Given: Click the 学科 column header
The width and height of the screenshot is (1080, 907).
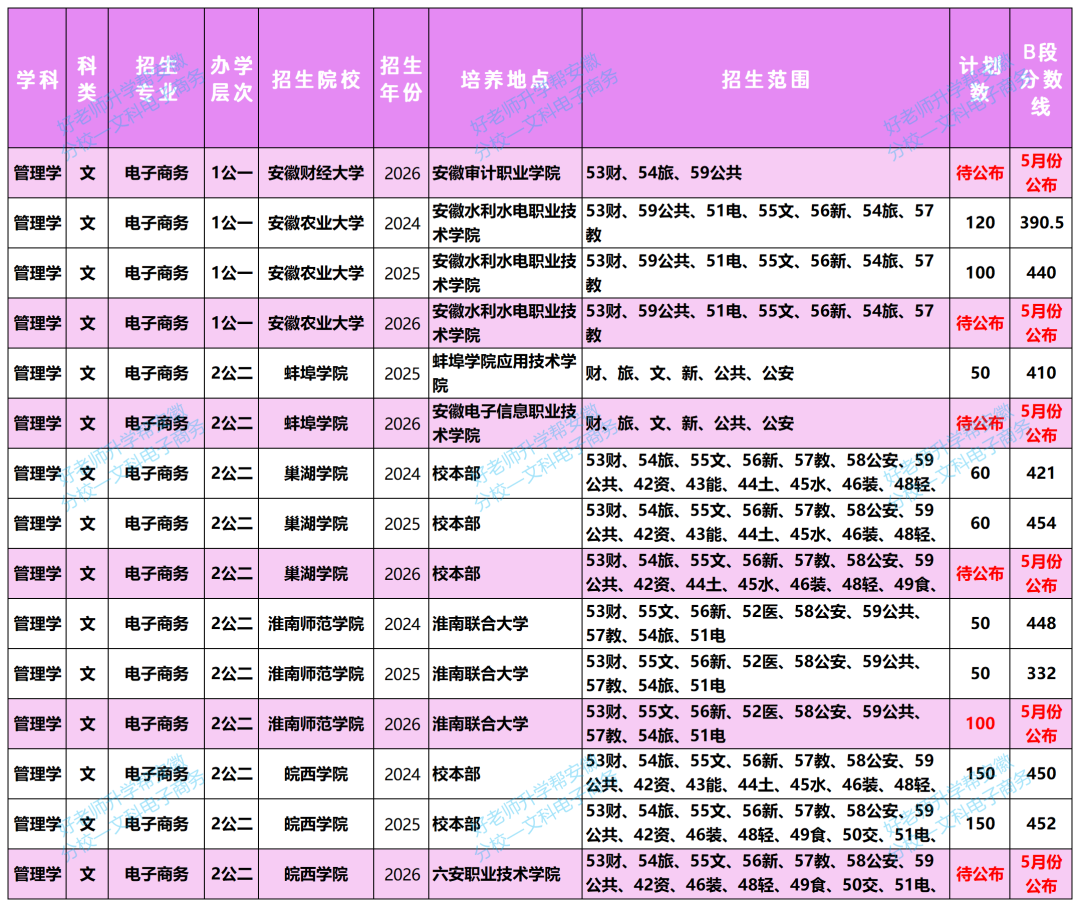Looking at the screenshot, I should coord(37,79).
